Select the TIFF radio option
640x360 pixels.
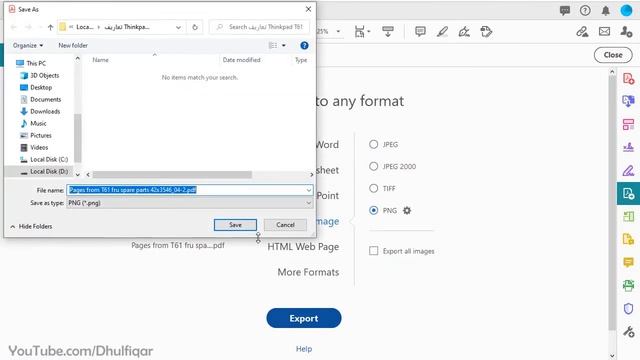(x=373, y=188)
